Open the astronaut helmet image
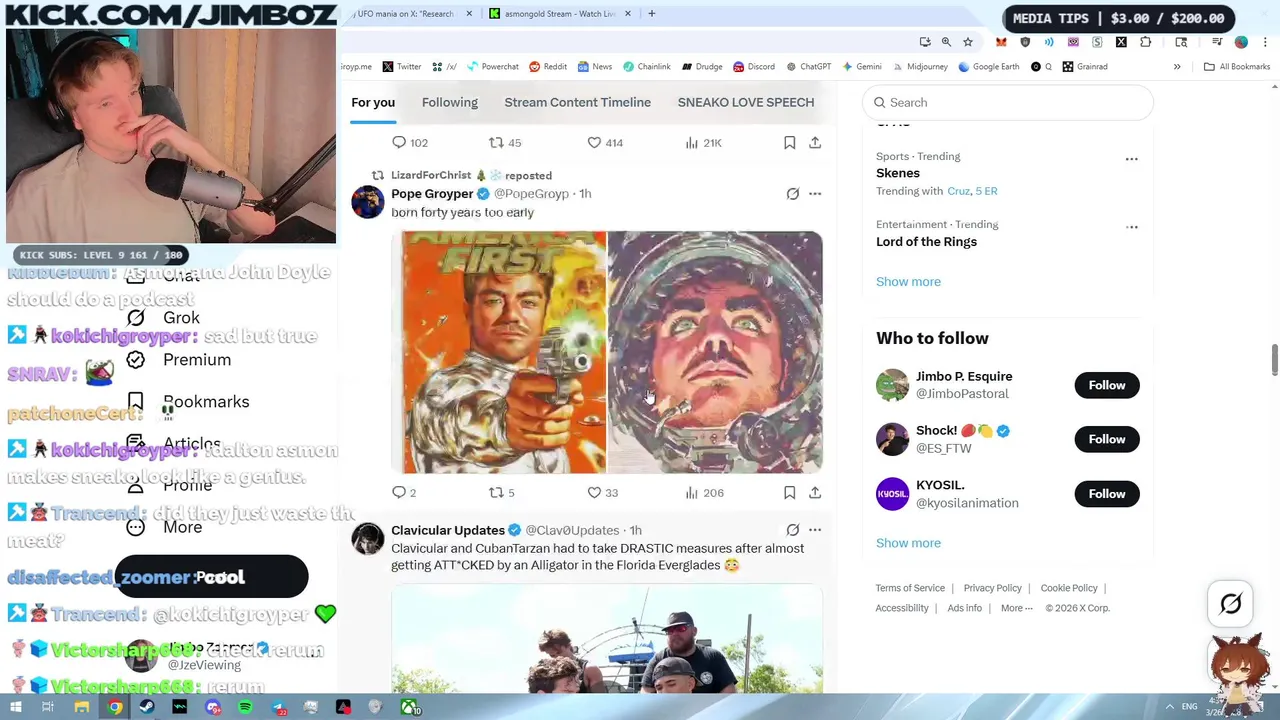1280x720 pixels. pos(715,352)
